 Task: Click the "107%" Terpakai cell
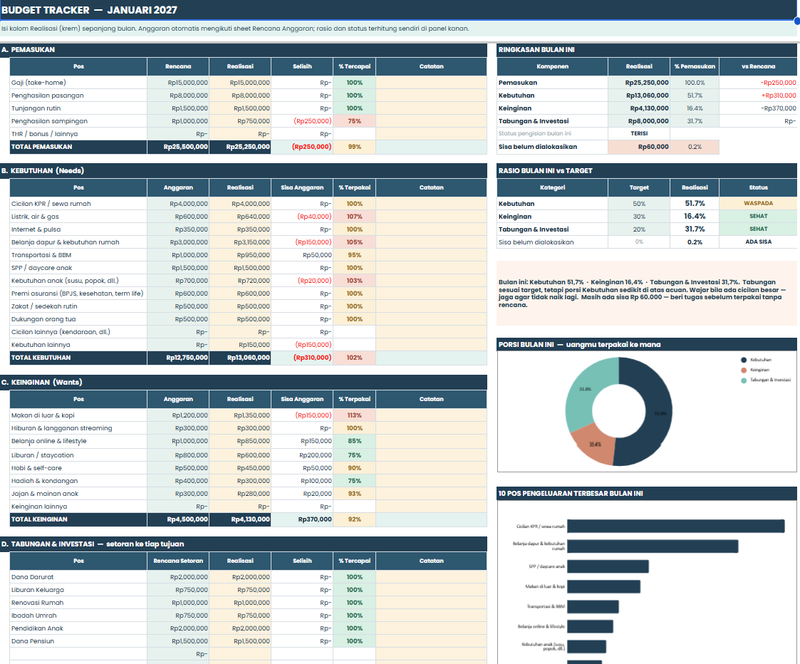354,216
